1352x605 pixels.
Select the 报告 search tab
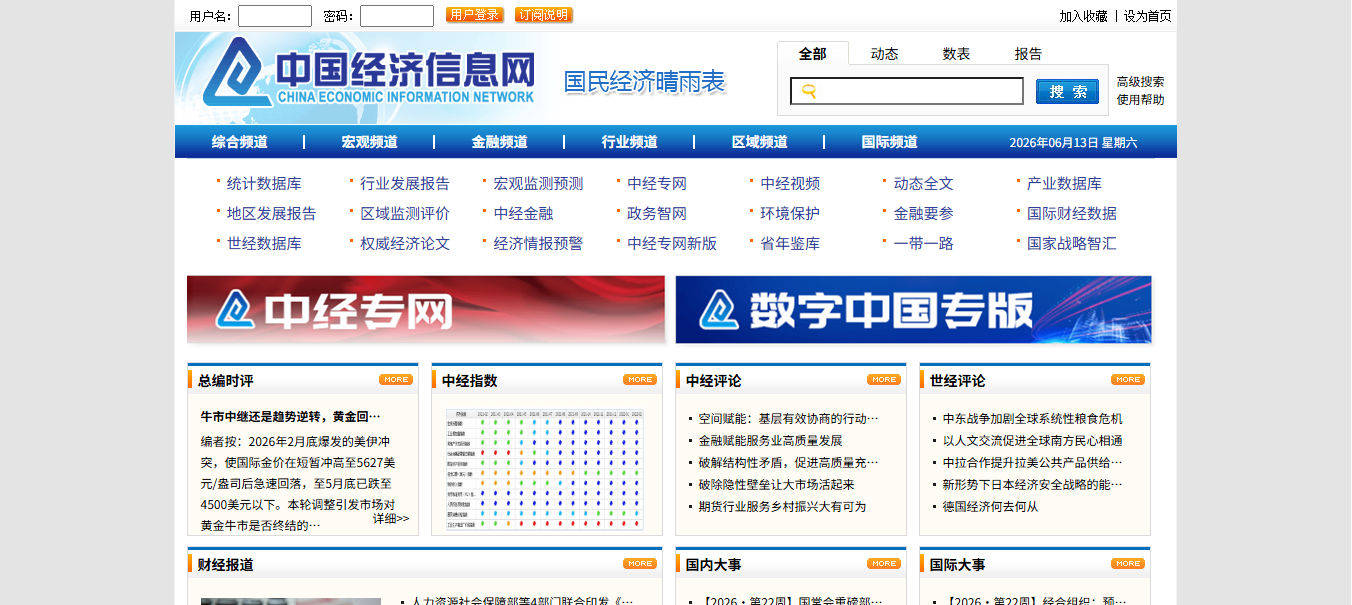(1029, 54)
